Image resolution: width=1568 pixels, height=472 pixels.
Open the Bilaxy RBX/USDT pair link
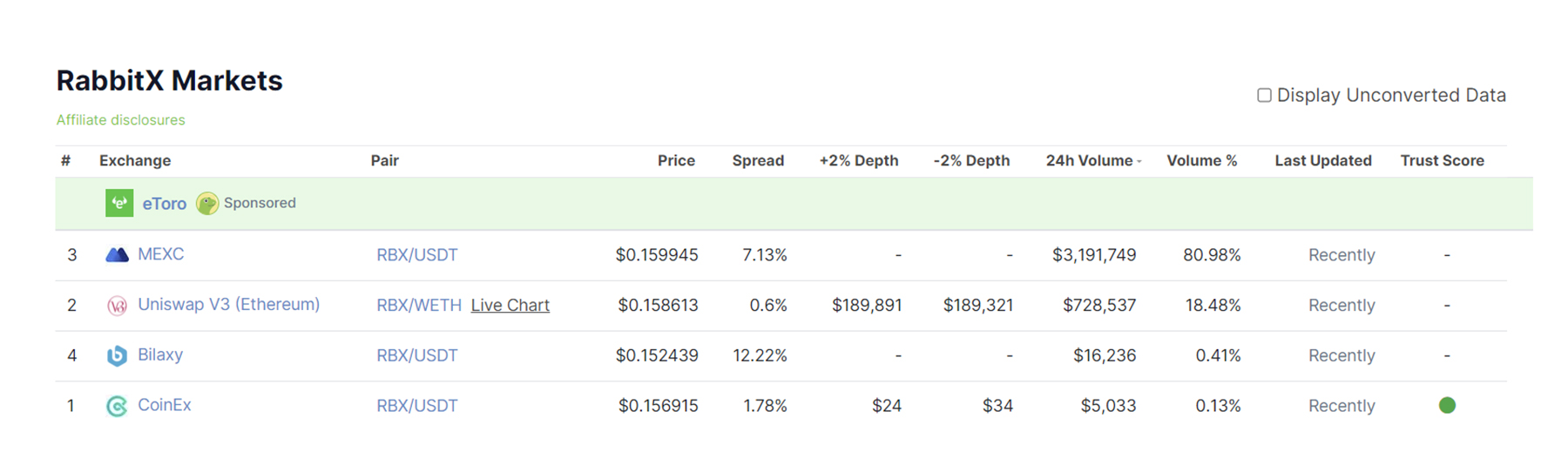click(x=416, y=355)
